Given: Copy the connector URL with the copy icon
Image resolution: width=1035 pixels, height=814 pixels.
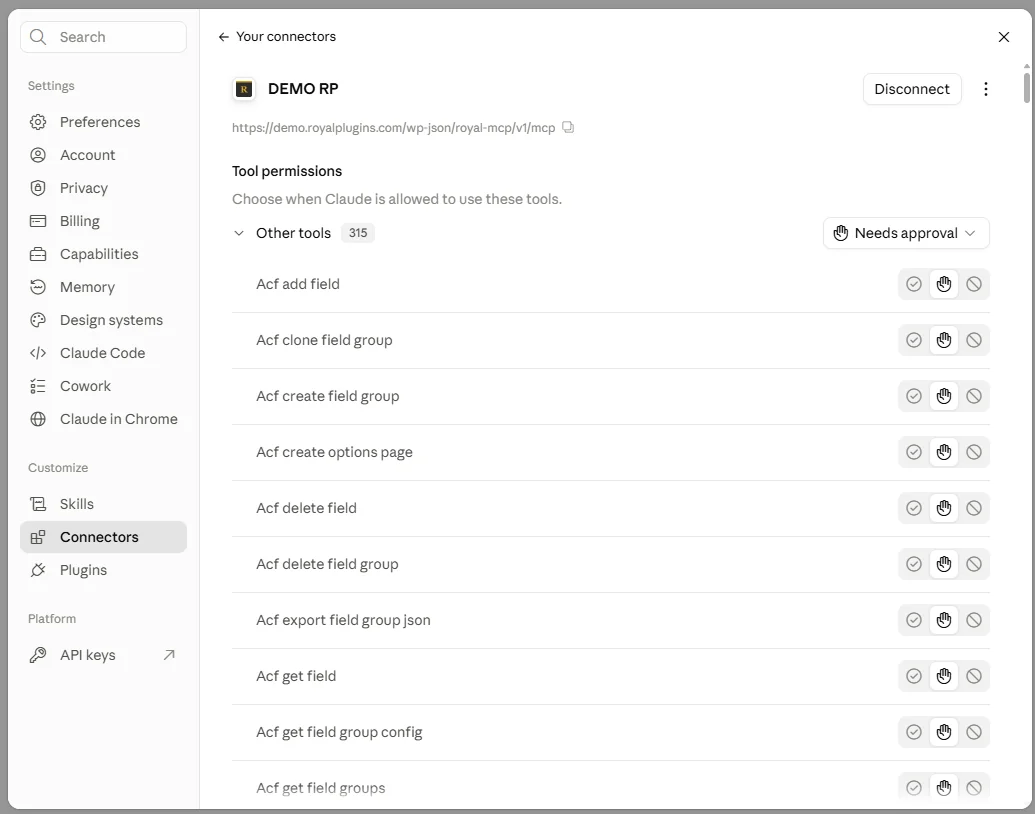Looking at the screenshot, I should (568, 127).
